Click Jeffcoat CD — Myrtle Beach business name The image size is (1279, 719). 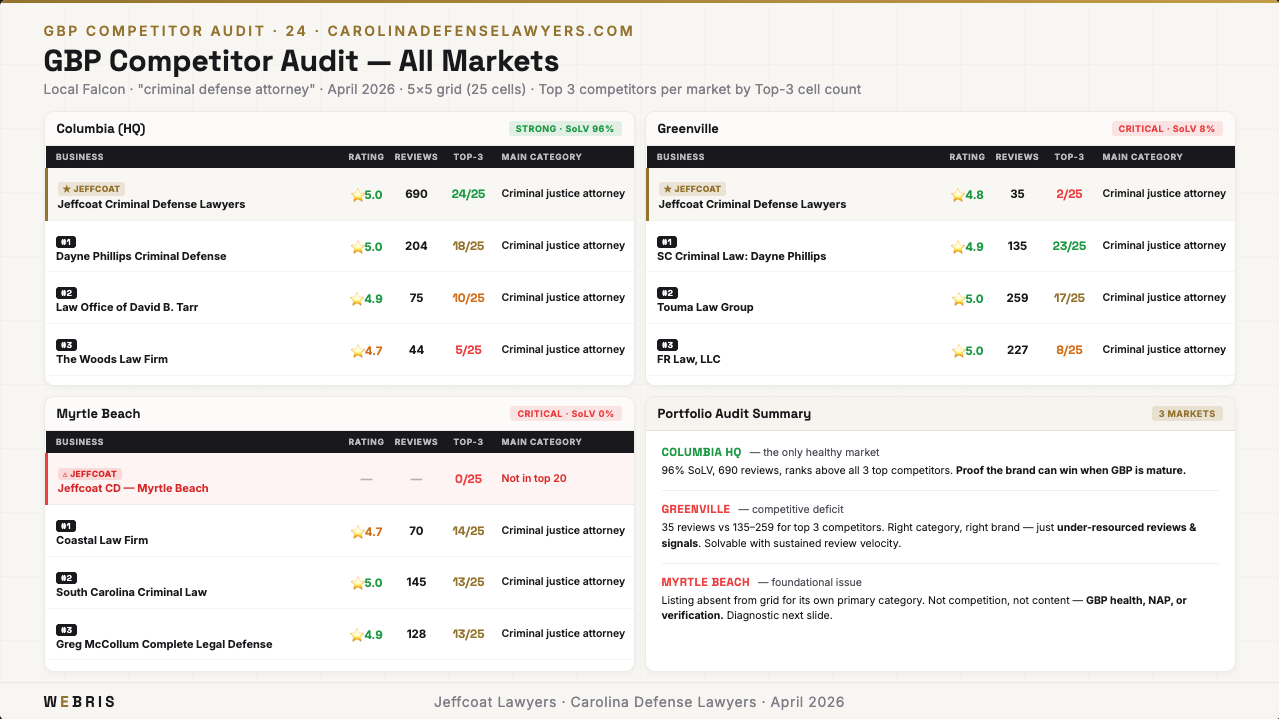click(x=133, y=489)
